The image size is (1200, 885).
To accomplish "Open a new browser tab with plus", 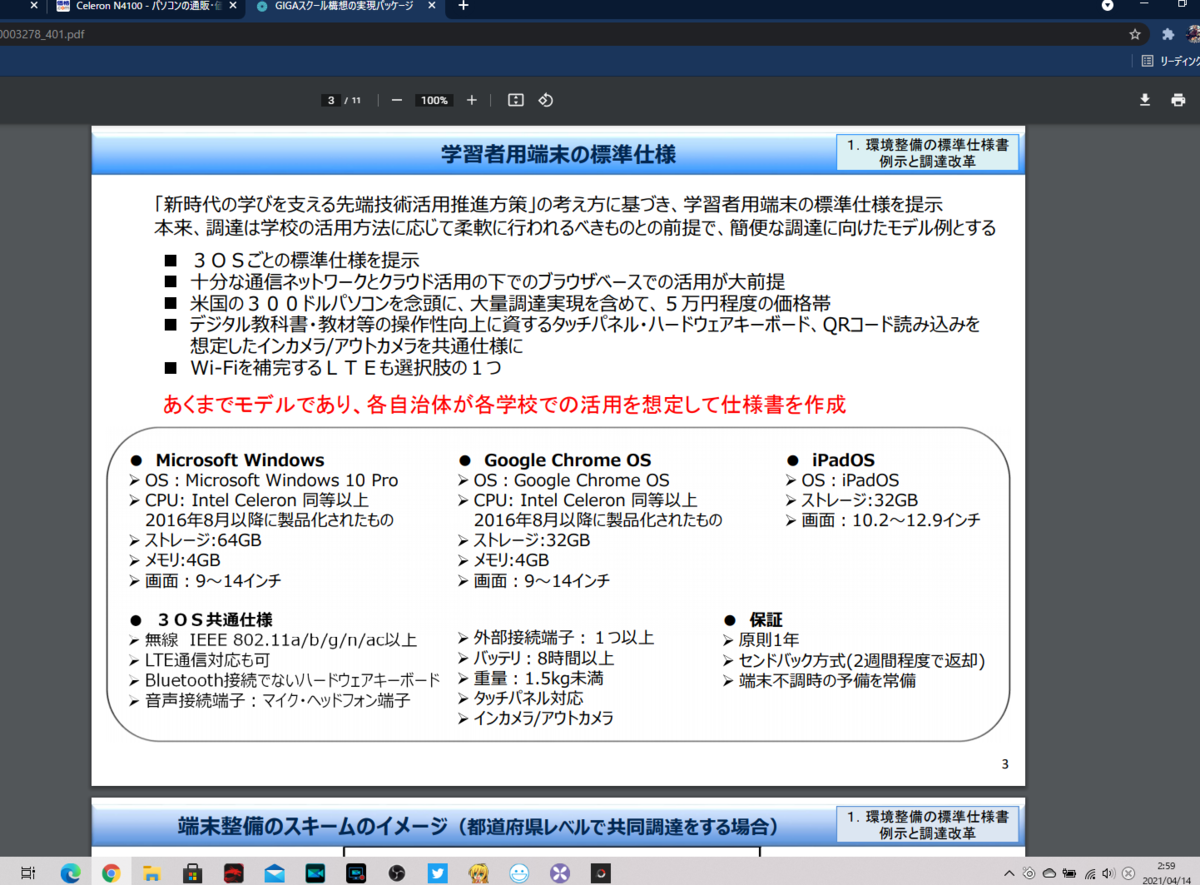I will pos(463,6).
